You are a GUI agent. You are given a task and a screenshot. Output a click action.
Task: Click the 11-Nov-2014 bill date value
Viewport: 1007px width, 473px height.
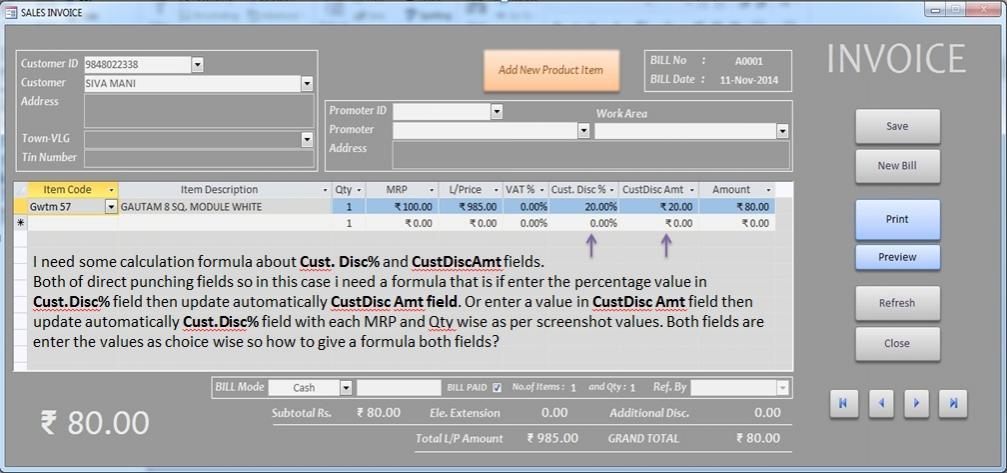point(748,80)
